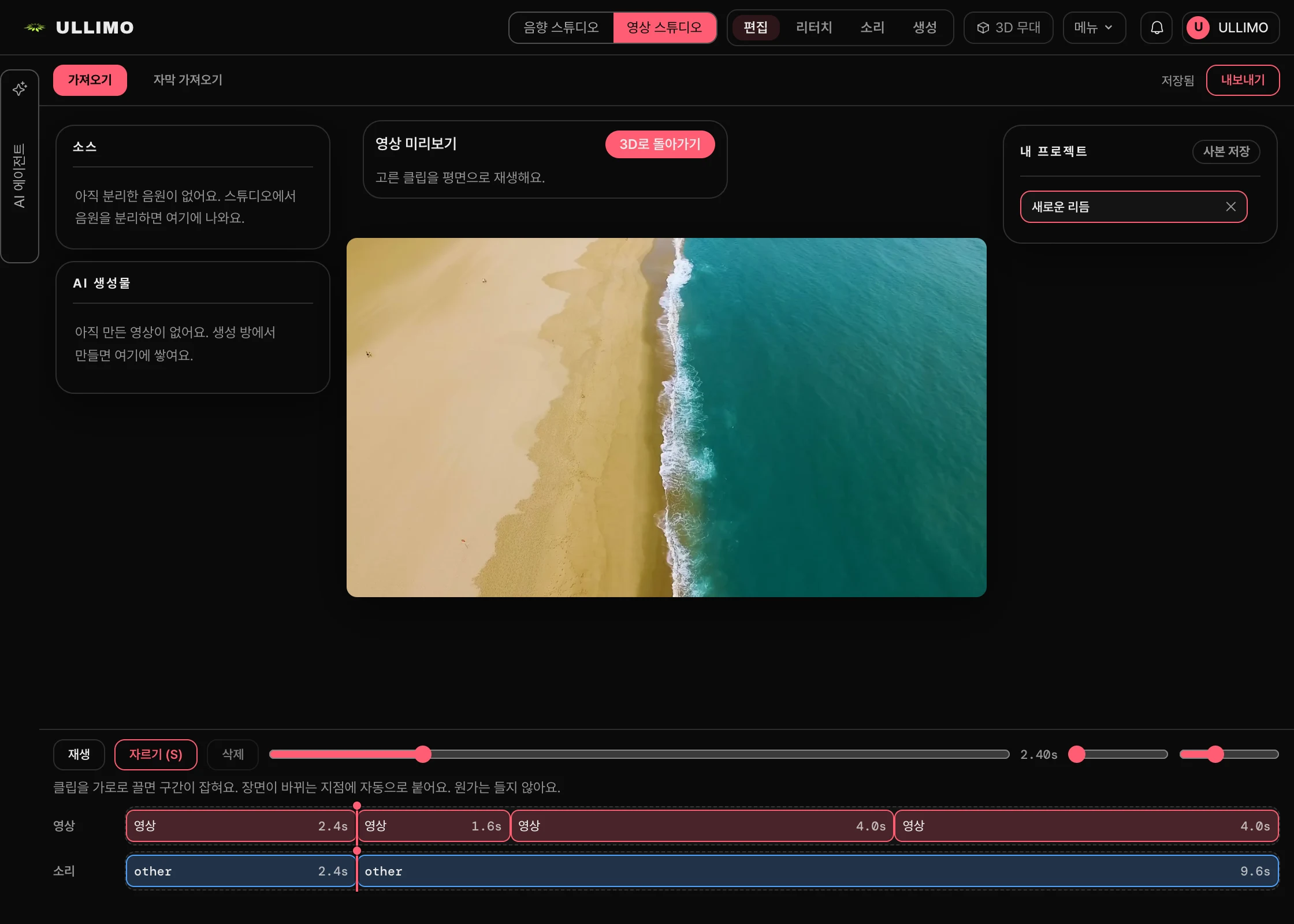Click the 사본 저장 button

[x=1226, y=152]
